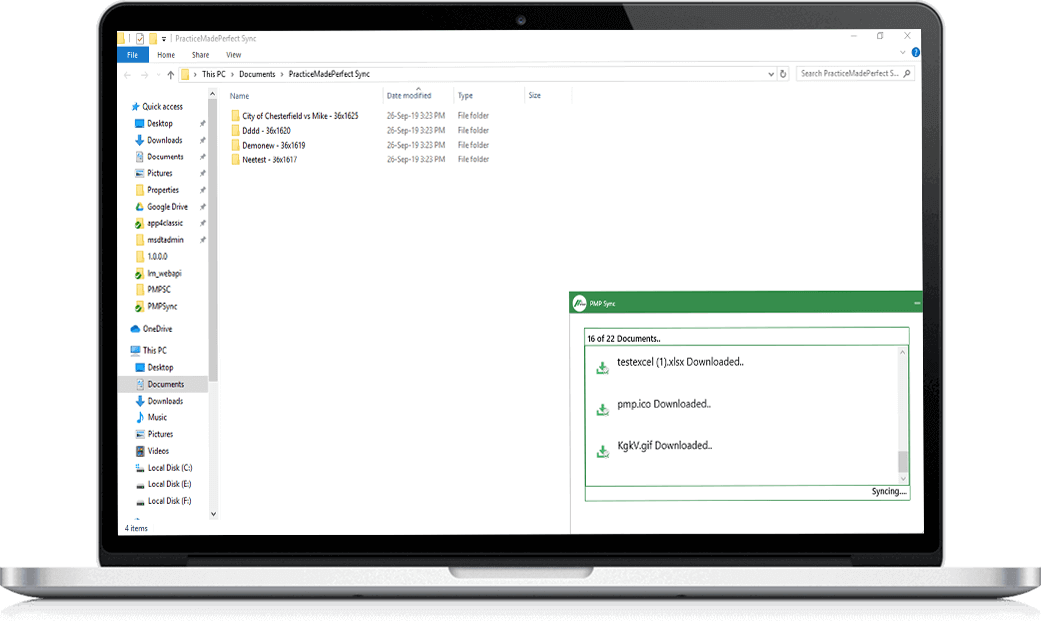Open the Properties pinned folder

(157, 190)
